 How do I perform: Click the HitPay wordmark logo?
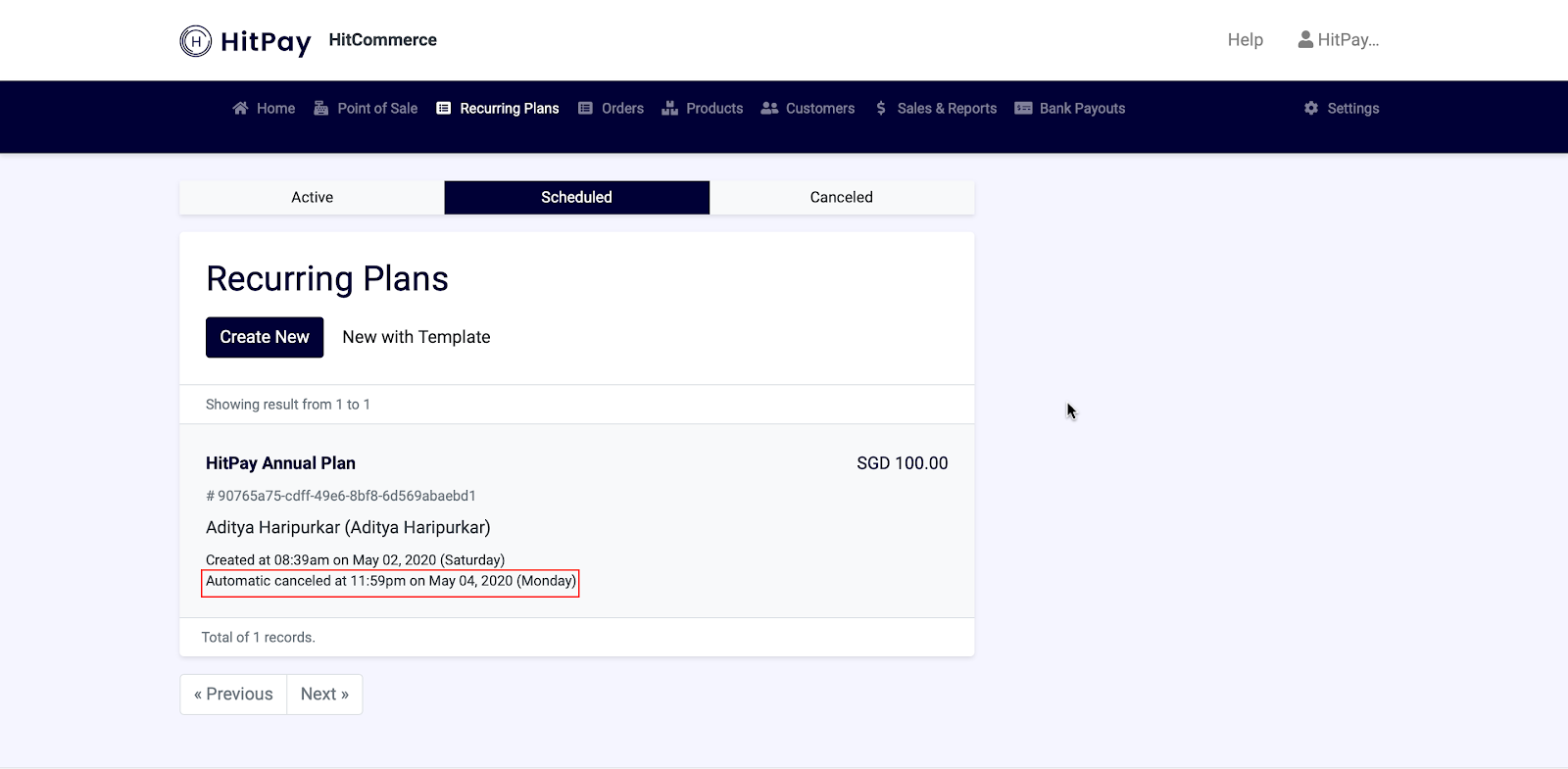pos(266,42)
